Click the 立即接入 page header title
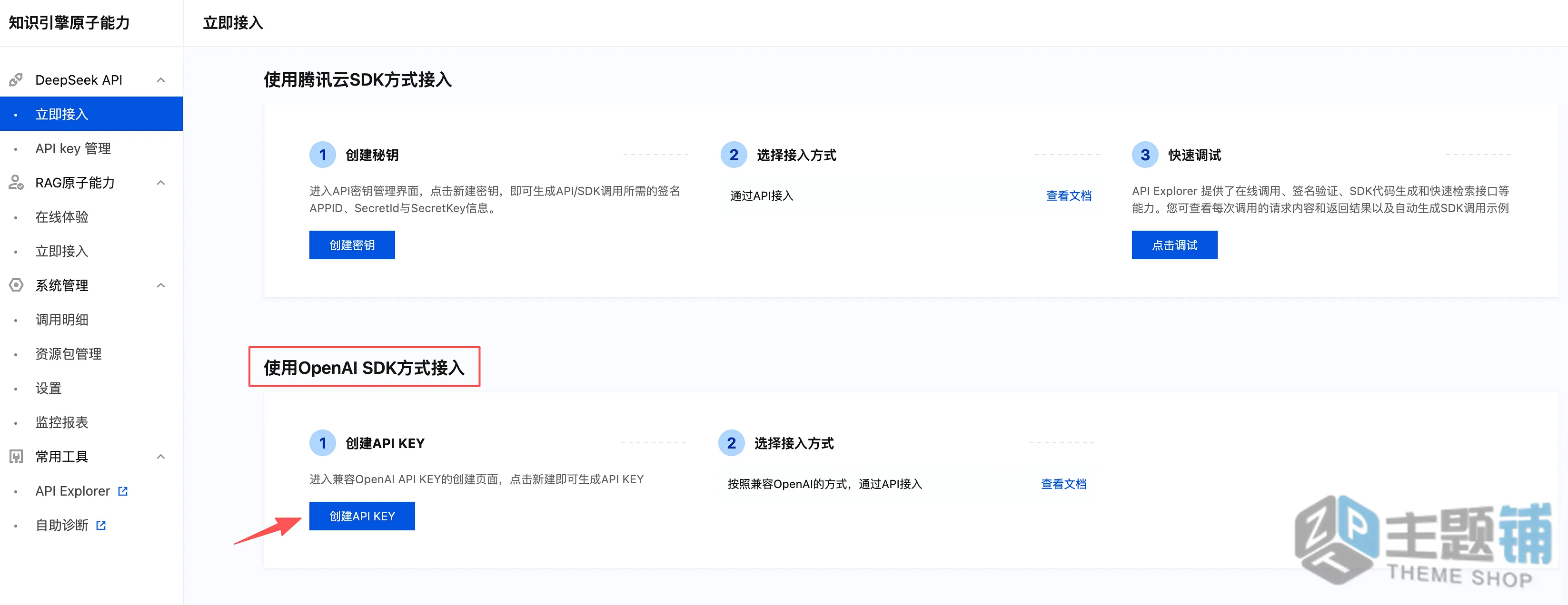The width and height of the screenshot is (1568, 605). tap(232, 23)
